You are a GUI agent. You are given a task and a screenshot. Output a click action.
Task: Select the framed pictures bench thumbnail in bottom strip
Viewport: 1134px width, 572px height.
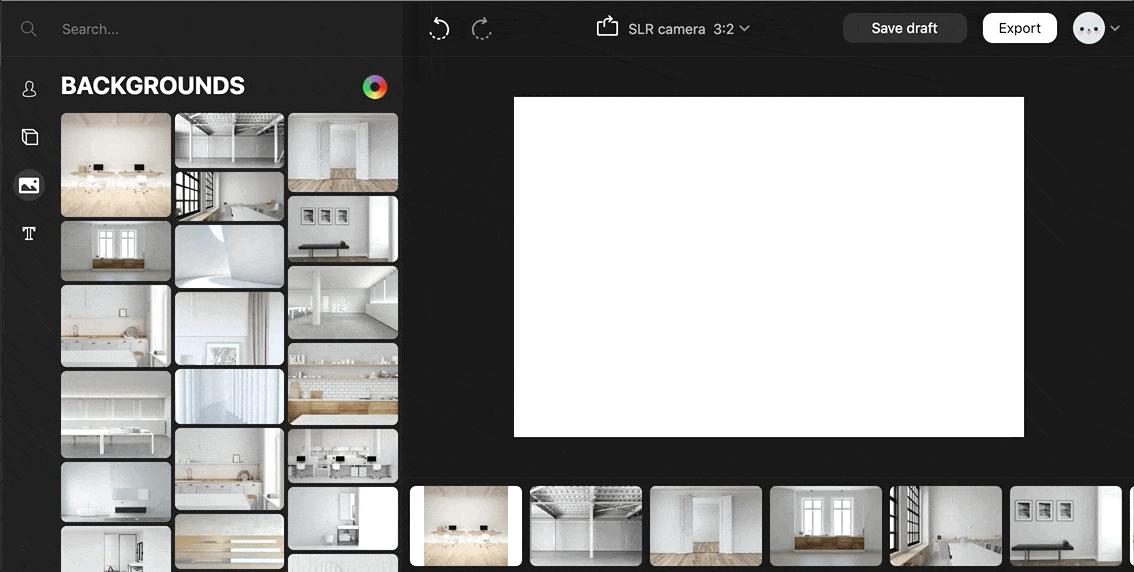1066,526
